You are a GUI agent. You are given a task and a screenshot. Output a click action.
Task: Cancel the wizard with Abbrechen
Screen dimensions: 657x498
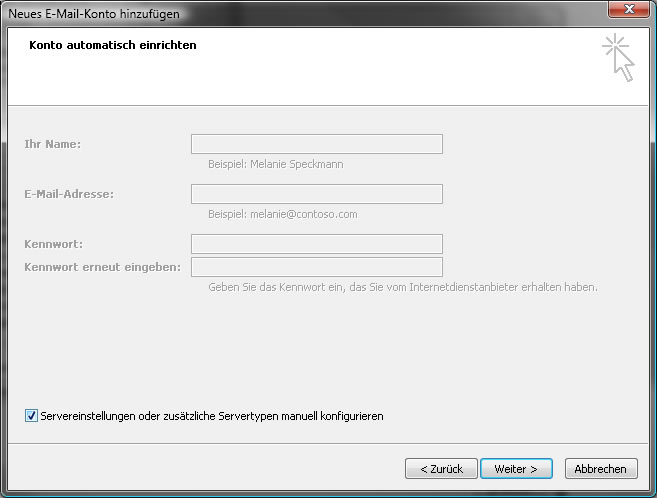pyautogui.click(x=601, y=469)
